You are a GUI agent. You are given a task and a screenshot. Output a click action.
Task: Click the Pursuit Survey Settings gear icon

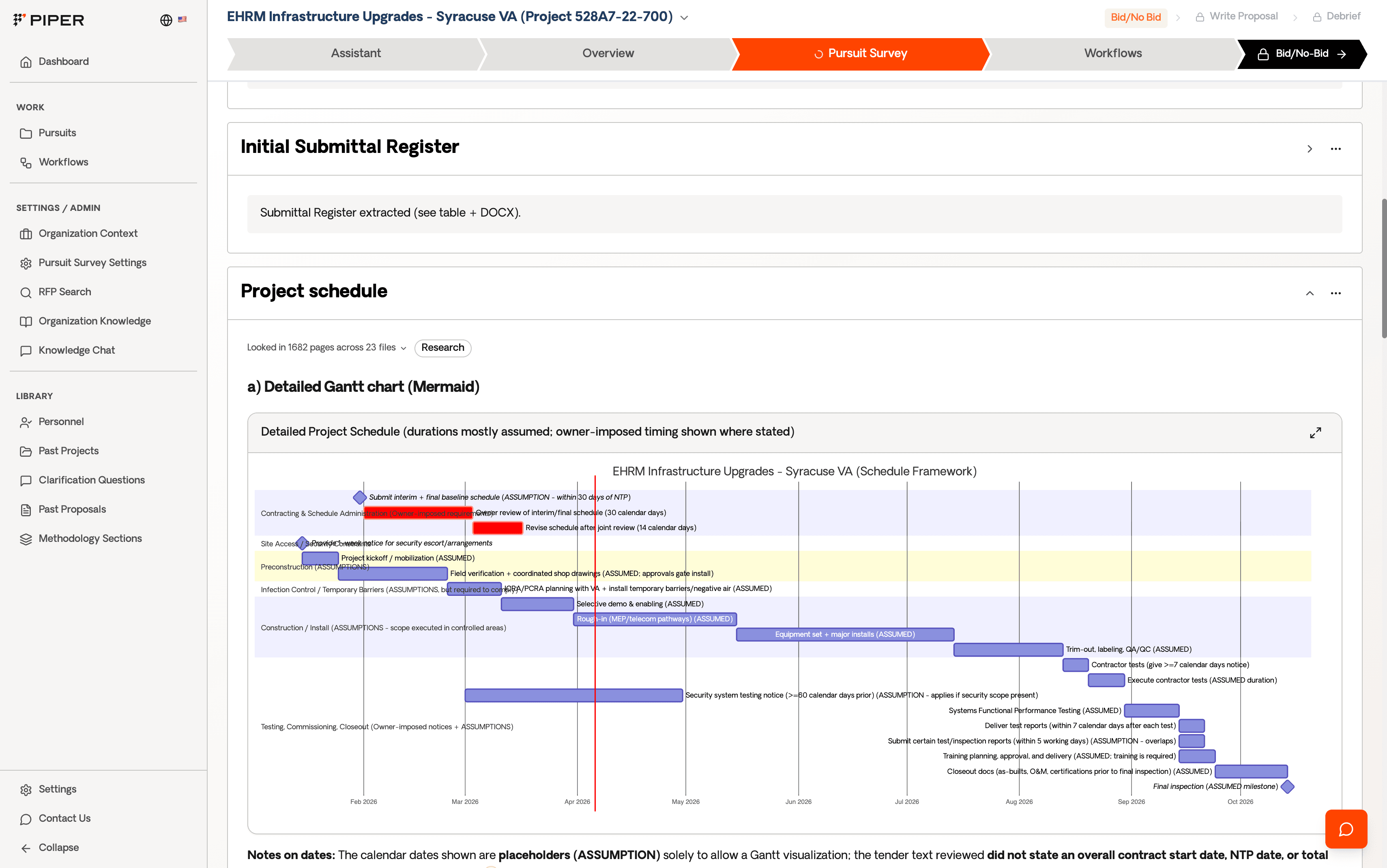click(26, 263)
